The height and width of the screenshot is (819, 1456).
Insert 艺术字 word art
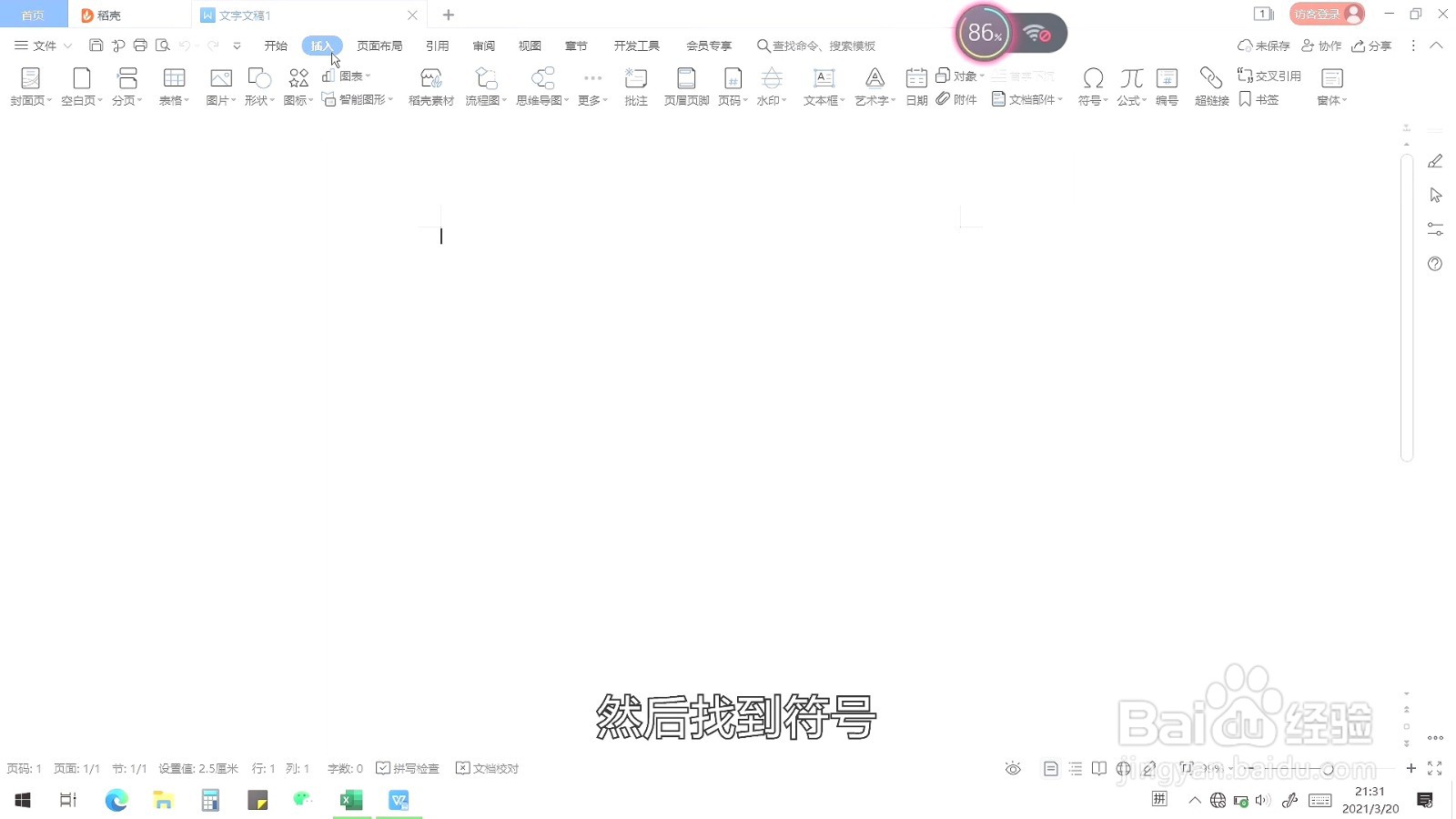coord(875,86)
